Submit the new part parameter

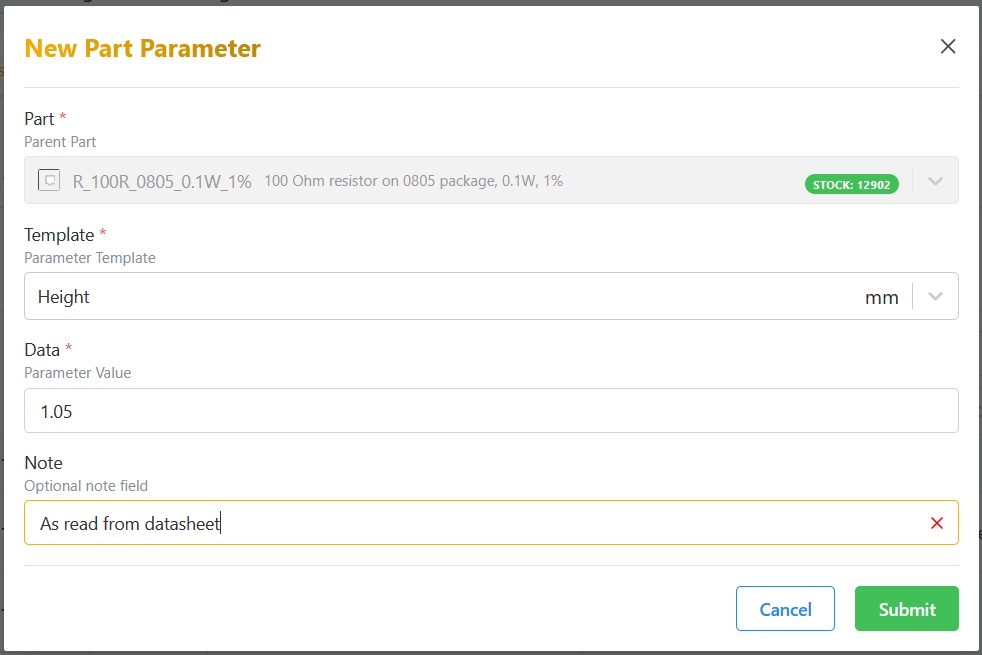(x=906, y=608)
